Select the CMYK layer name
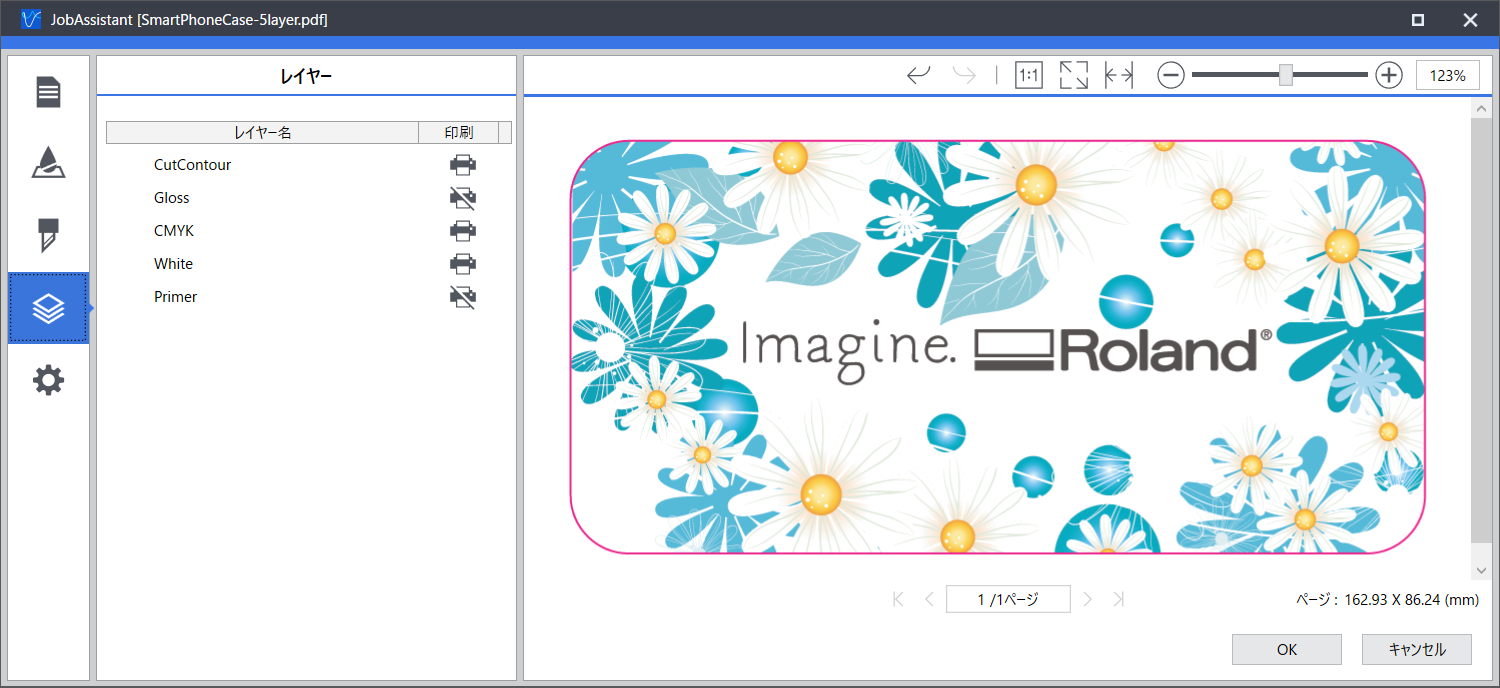1500x688 pixels. pos(174,231)
